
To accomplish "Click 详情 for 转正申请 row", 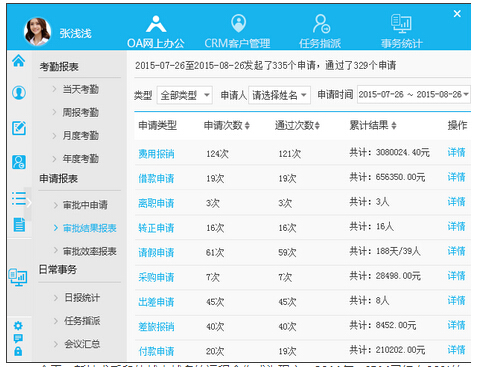I will click(x=456, y=226).
